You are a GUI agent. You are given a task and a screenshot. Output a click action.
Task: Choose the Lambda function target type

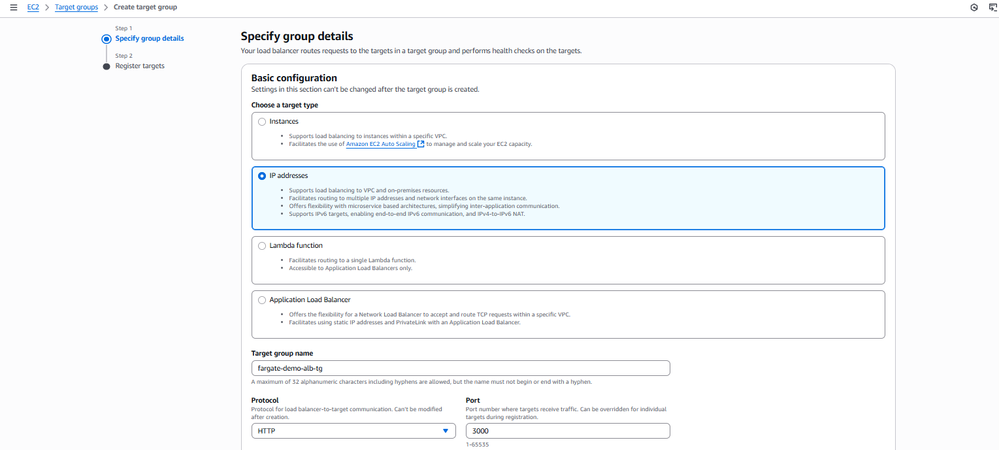coord(262,245)
